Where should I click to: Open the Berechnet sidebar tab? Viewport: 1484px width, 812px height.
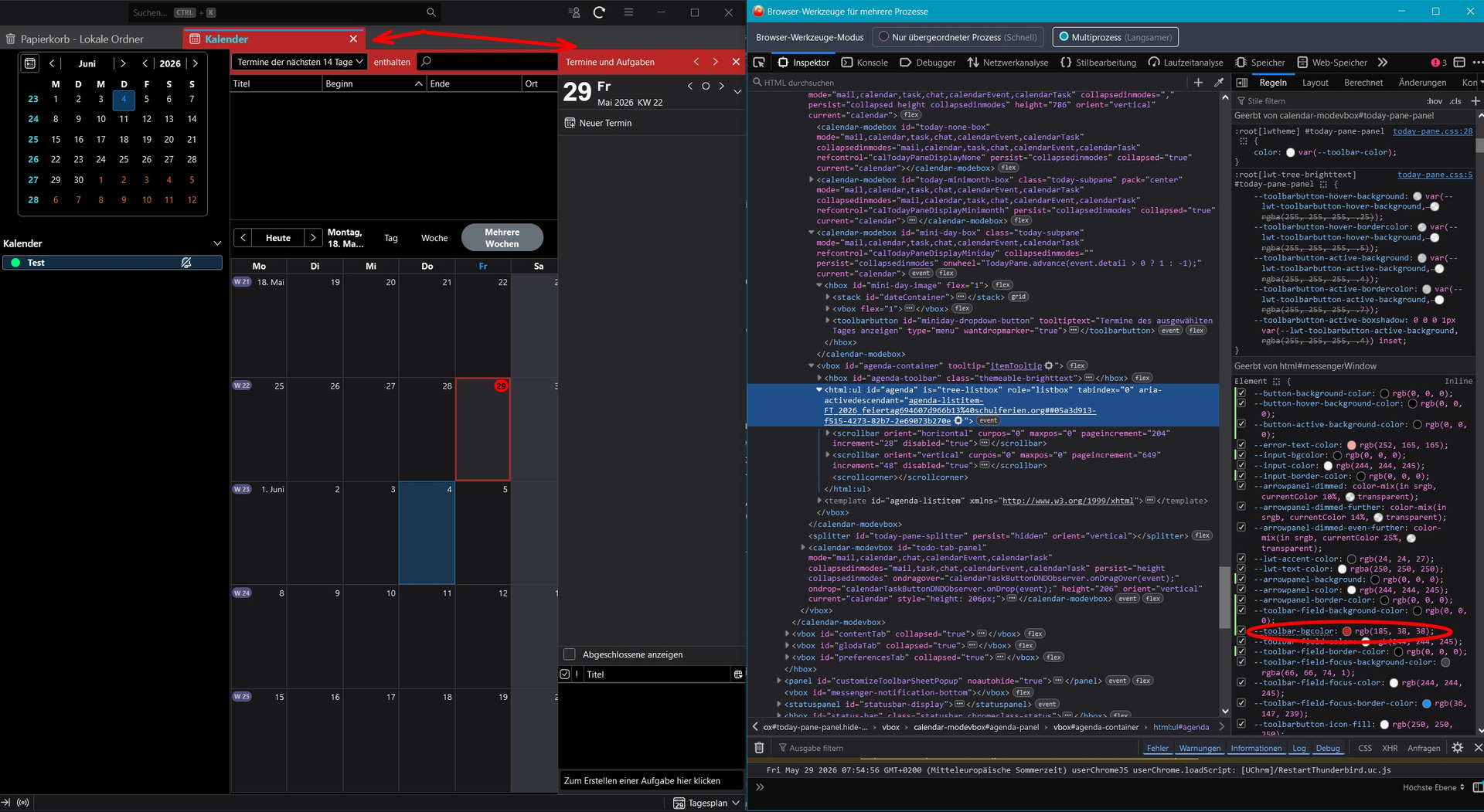pos(1363,83)
